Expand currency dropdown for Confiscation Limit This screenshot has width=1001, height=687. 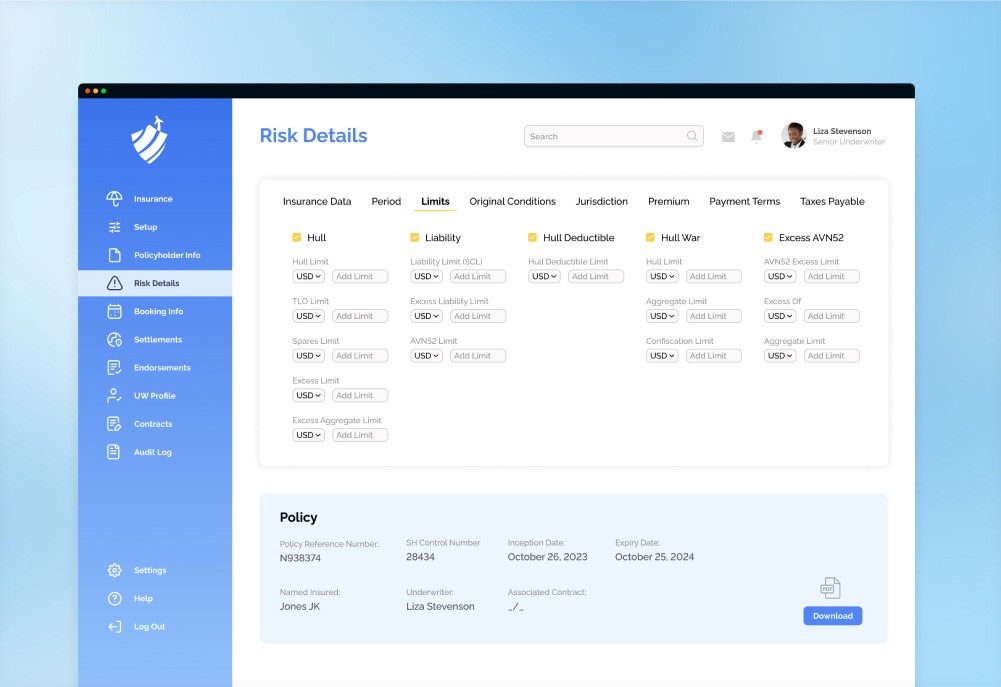662,356
